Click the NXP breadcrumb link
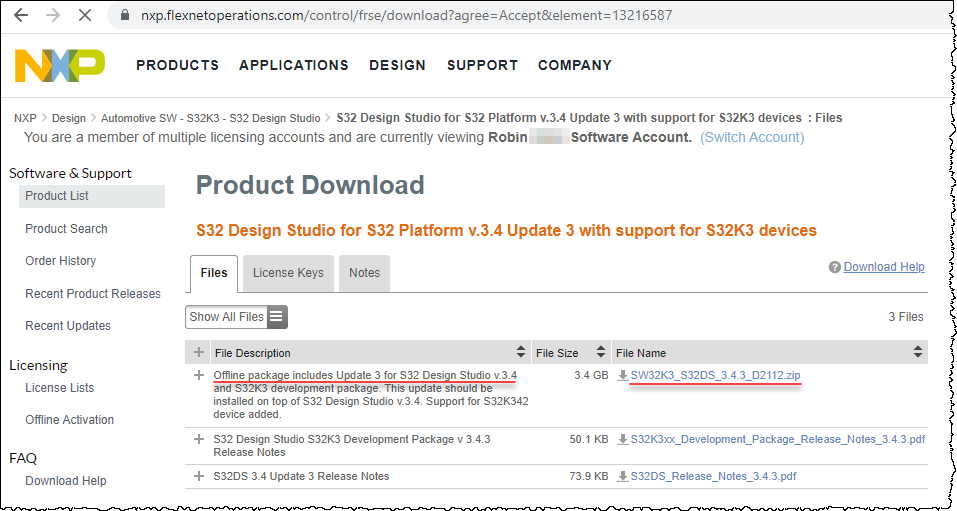 pos(25,118)
